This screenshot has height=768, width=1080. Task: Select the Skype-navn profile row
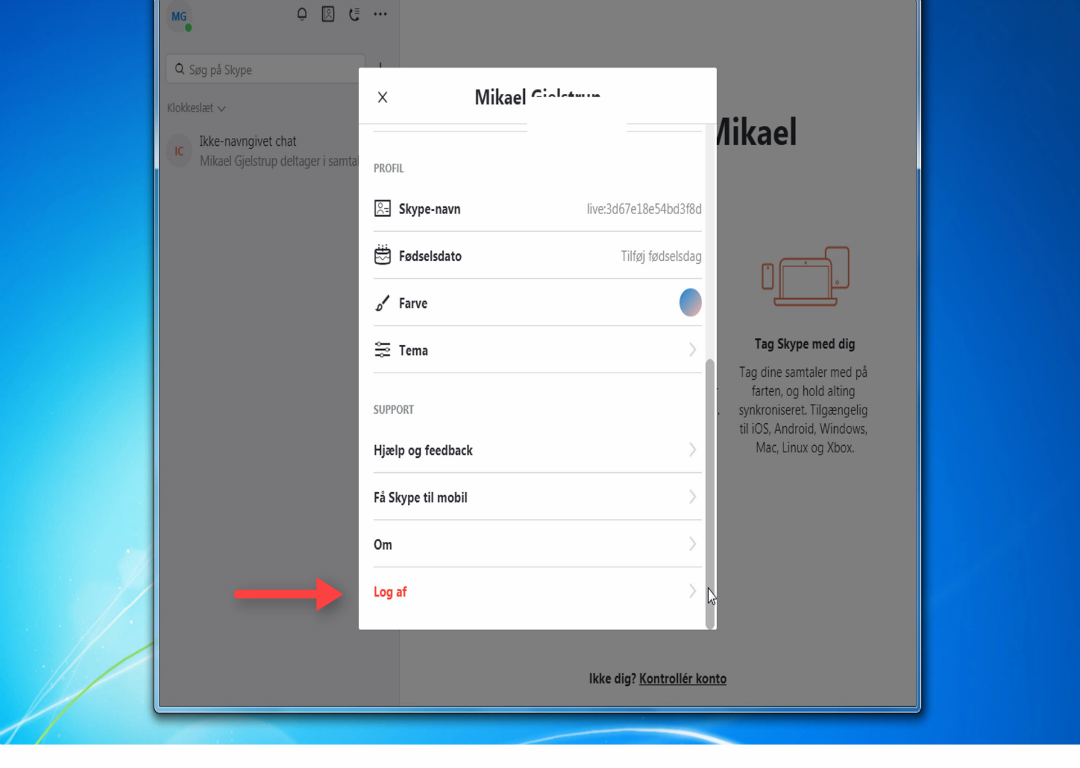click(537, 209)
